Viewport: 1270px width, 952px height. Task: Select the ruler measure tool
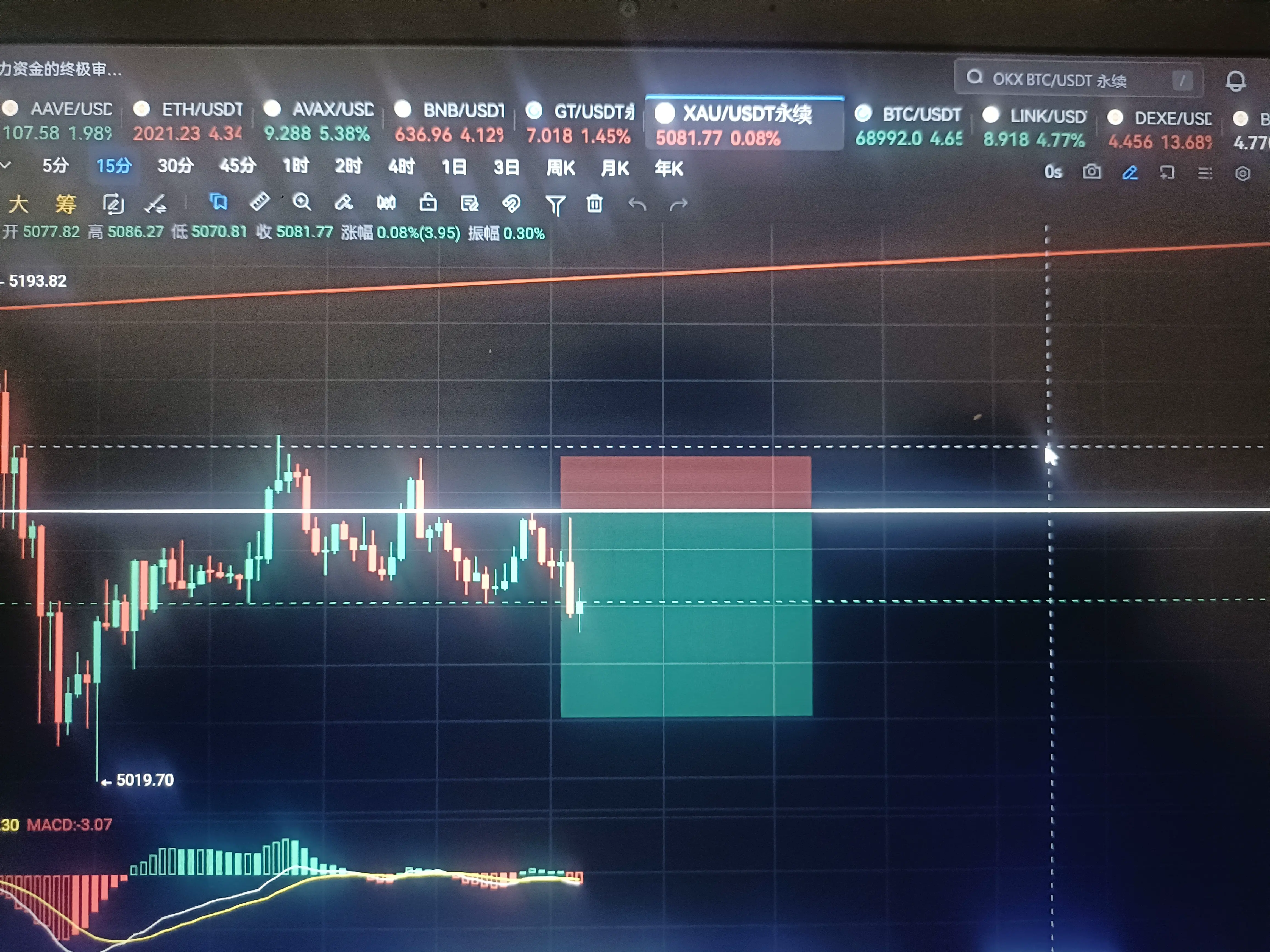[x=260, y=201]
